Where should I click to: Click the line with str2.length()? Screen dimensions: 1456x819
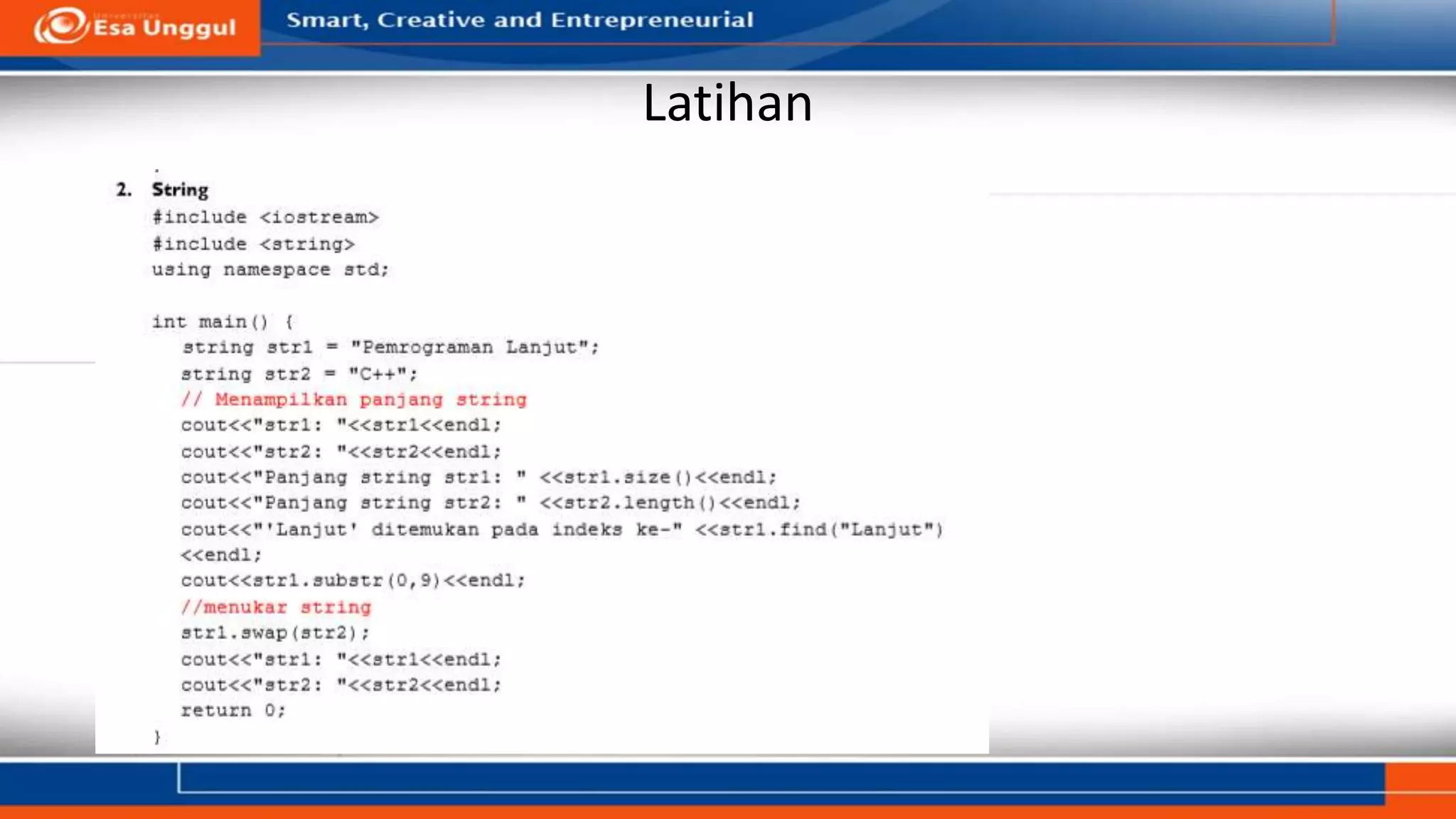[x=491, y=503]
